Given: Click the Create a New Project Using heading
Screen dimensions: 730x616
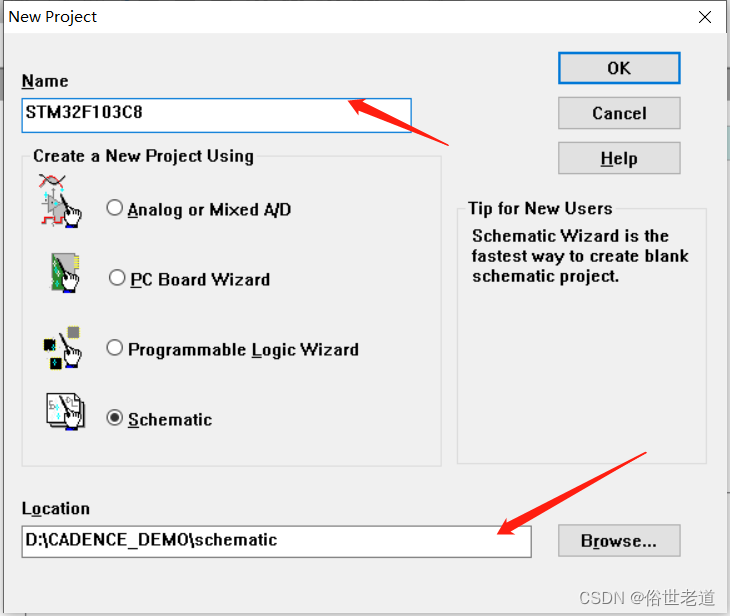Looking at the screenshot, I should [143, 156].
